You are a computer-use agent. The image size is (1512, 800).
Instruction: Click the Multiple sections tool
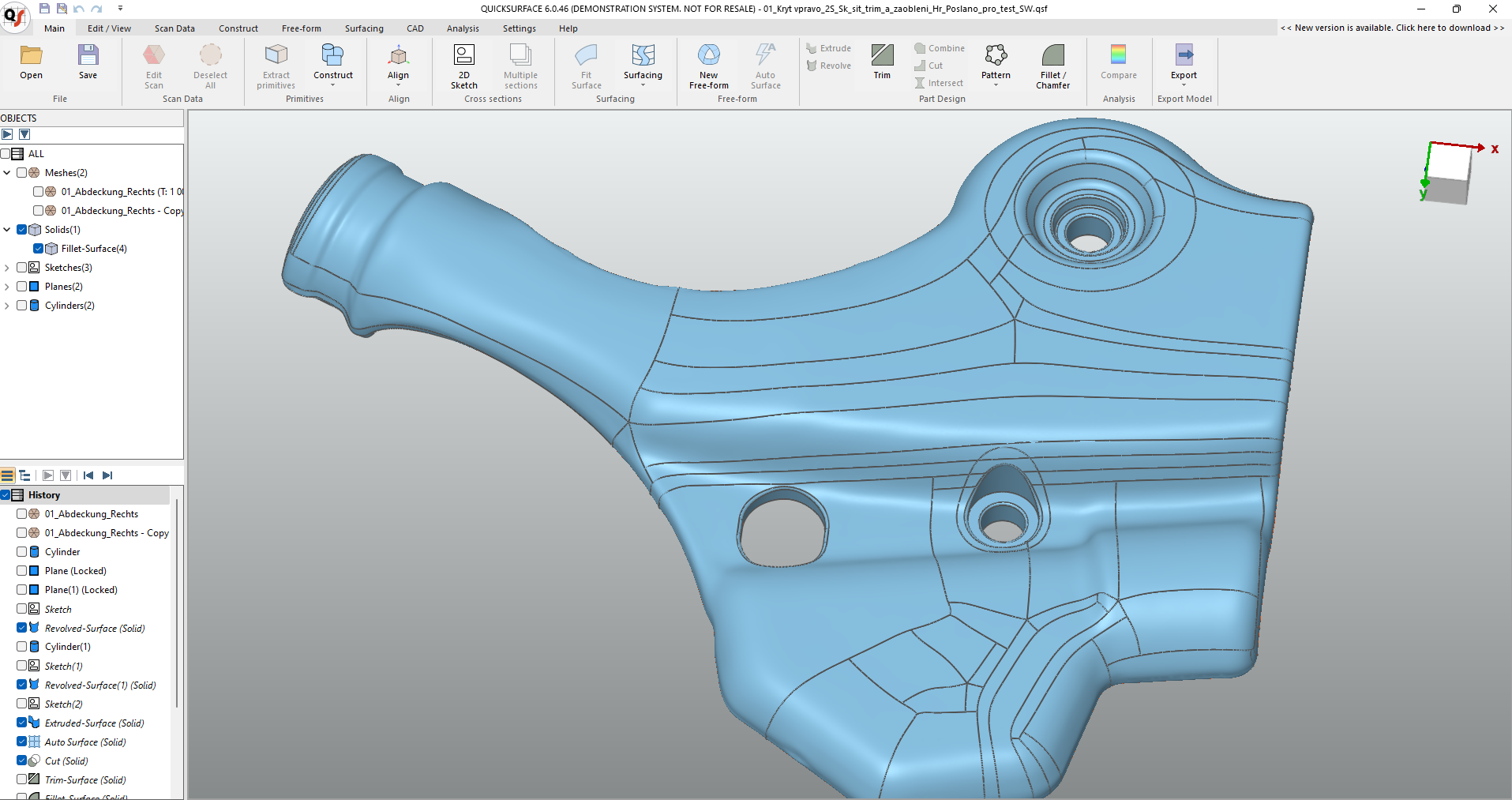point(520,67)
